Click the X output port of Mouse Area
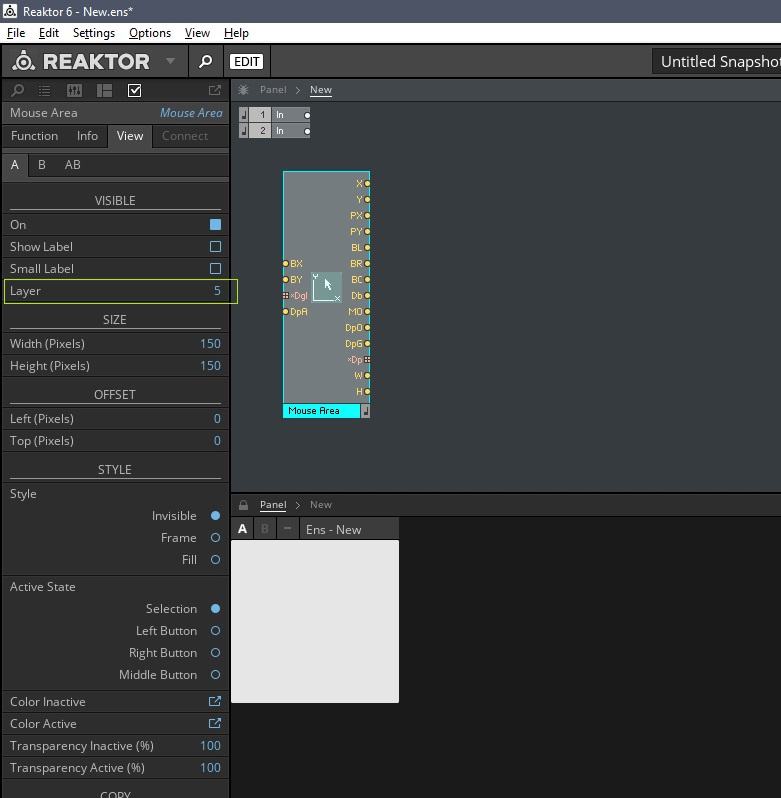 [x=367, y=183]
